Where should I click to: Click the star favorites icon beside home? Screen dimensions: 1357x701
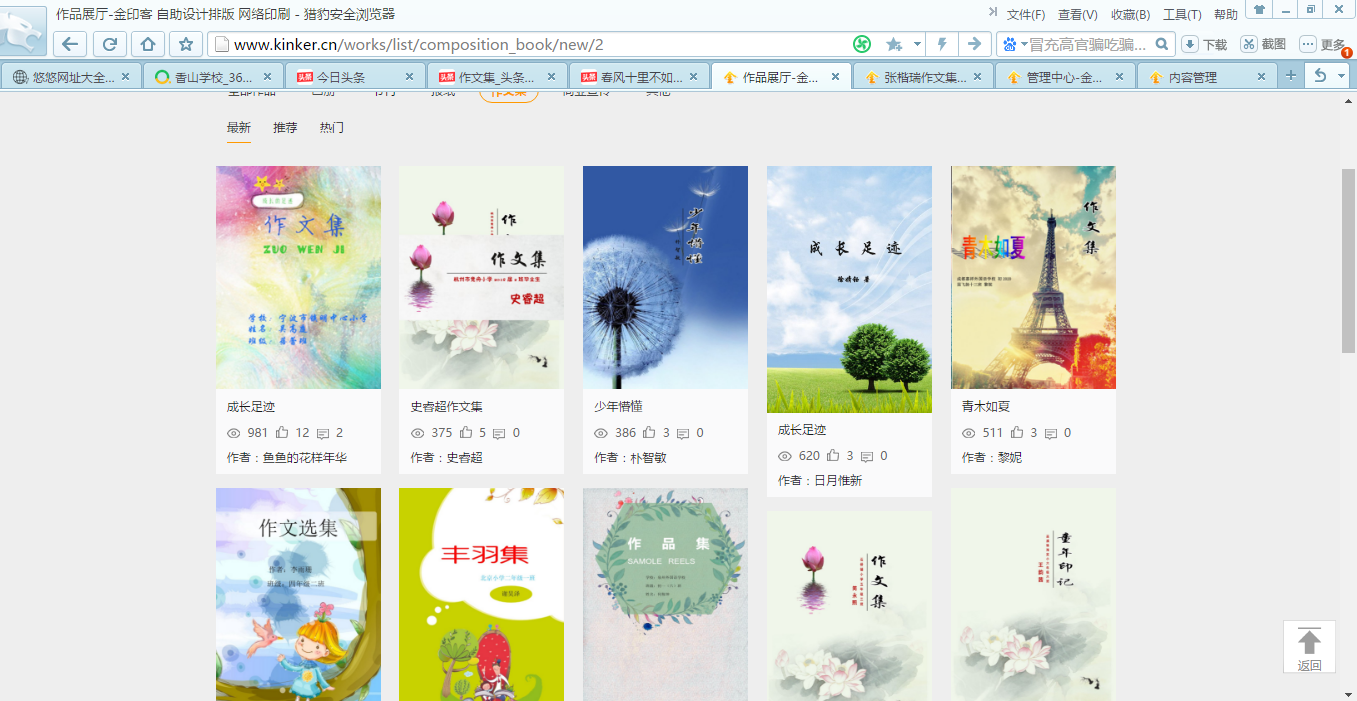pyautogui.click(x=186, y=44)
